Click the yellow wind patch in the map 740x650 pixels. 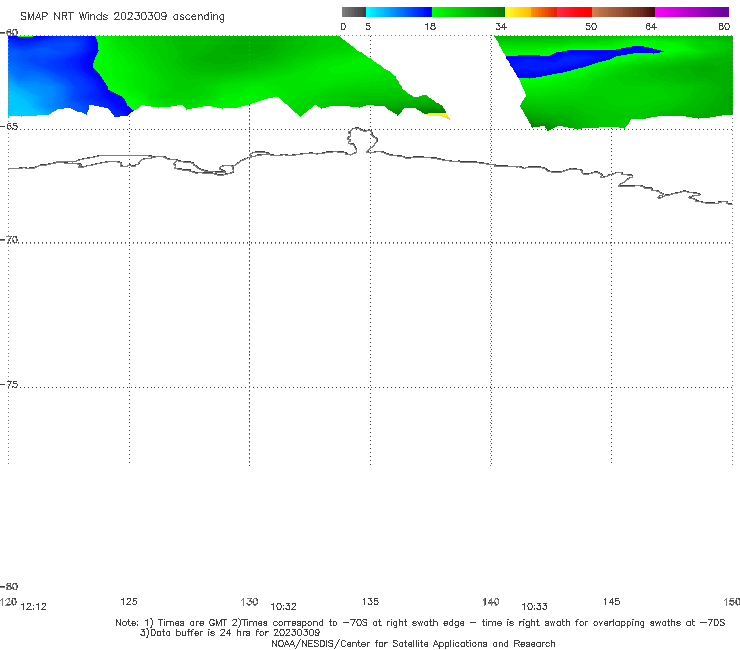click(439, 115)
